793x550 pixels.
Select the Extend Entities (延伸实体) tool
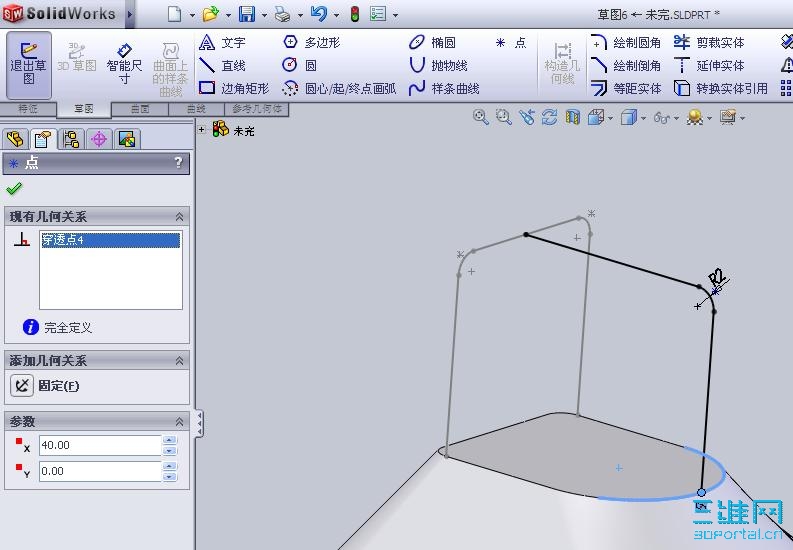pos(709,65)
